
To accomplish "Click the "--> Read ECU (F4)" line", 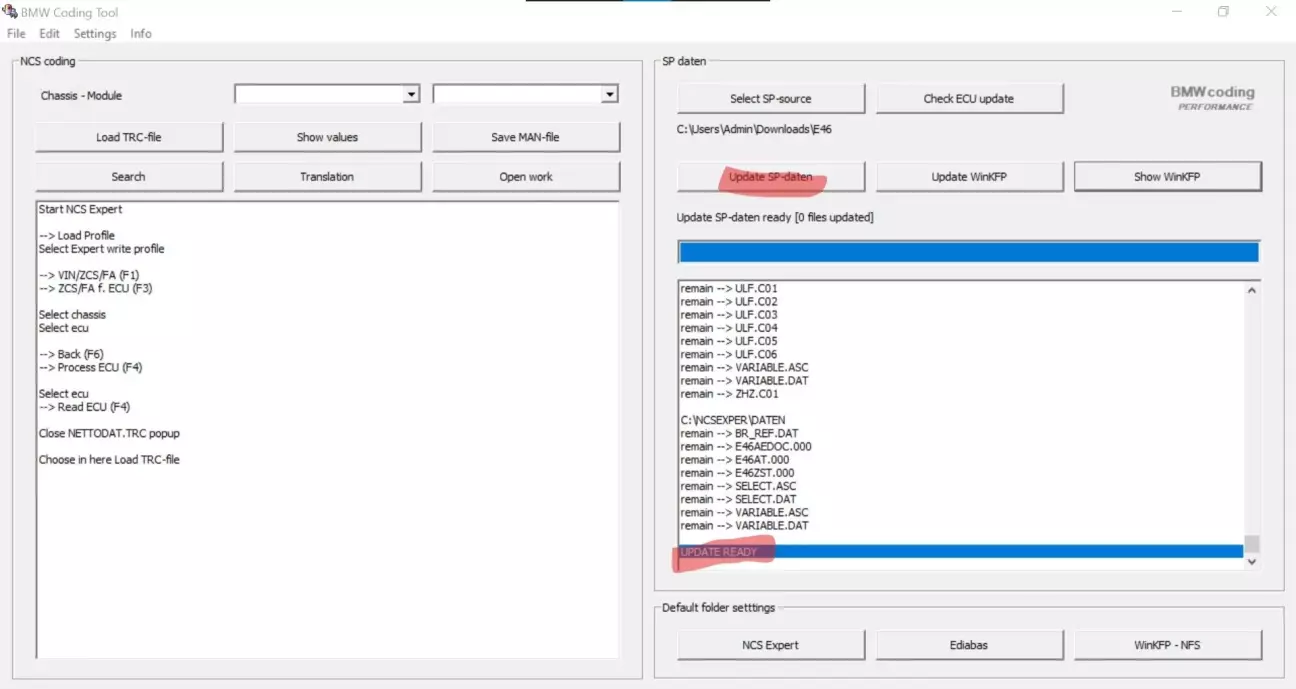I will pyautogui.click(x=85, y=407).
